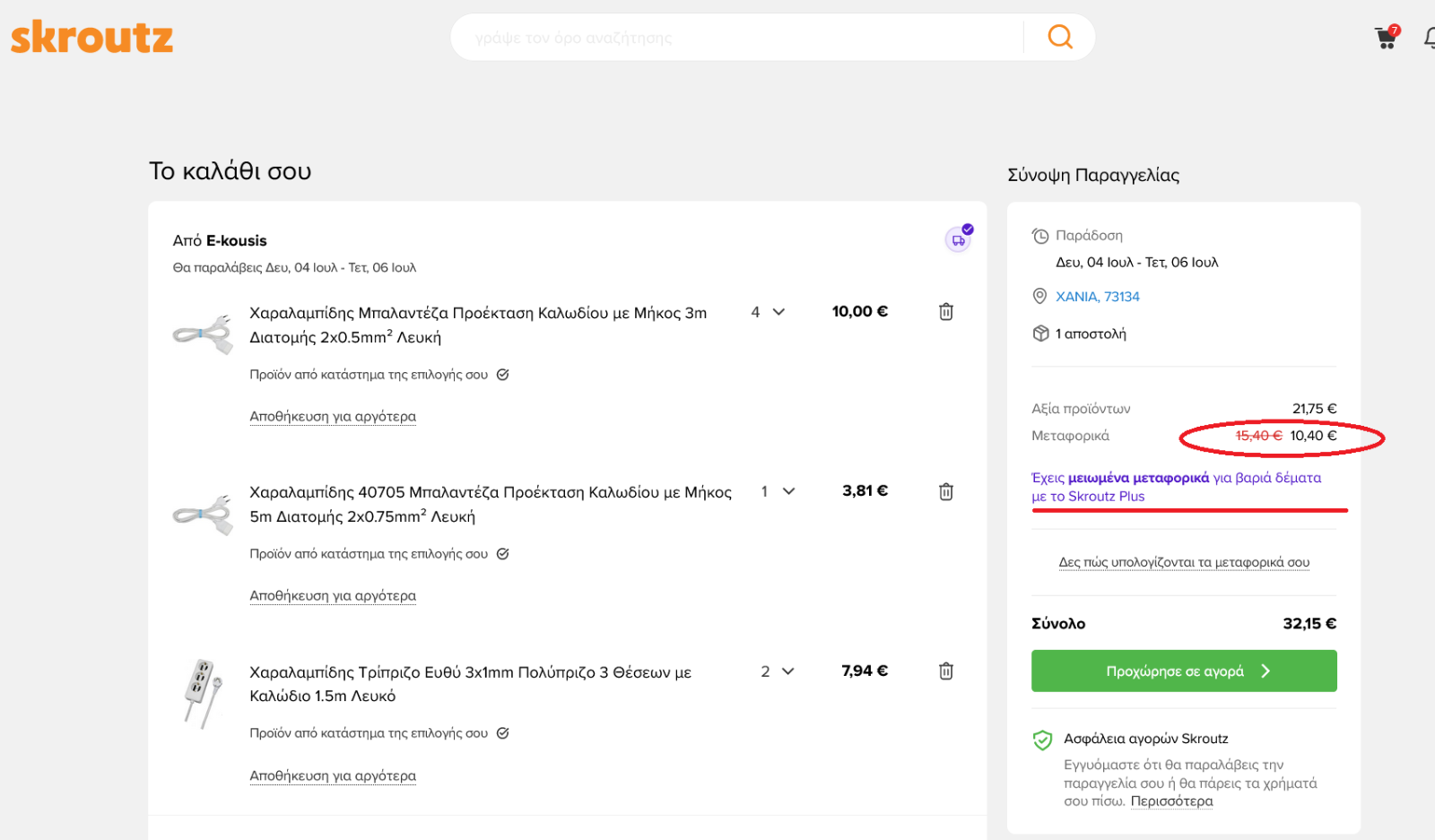Open the 3m Μπαλαντέζα product thumbnail
Image resolution: width=1435 pixels, height=840 pixels.
(203, 333)
